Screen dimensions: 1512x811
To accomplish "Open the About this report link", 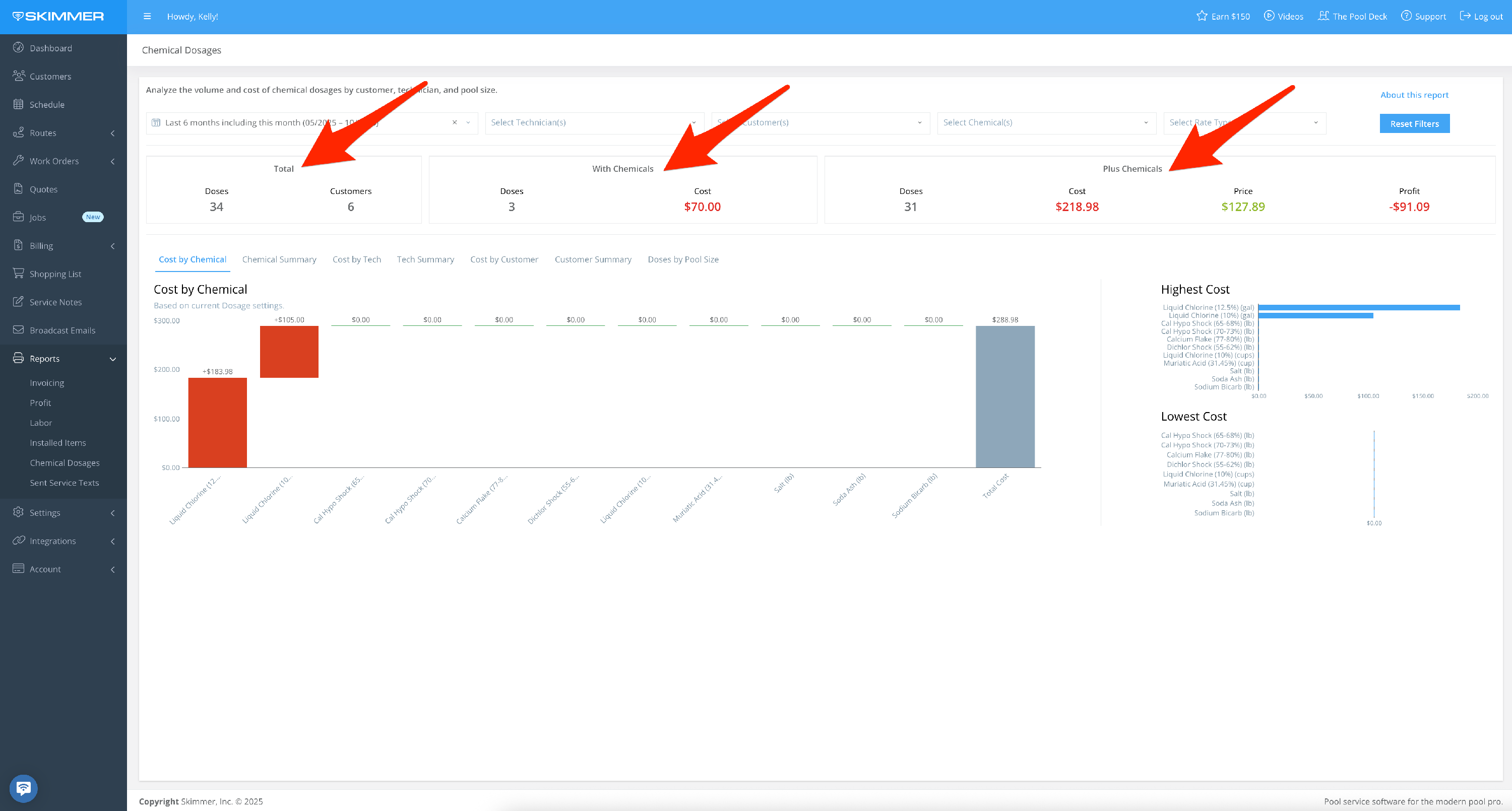I will coord(1414,95).
